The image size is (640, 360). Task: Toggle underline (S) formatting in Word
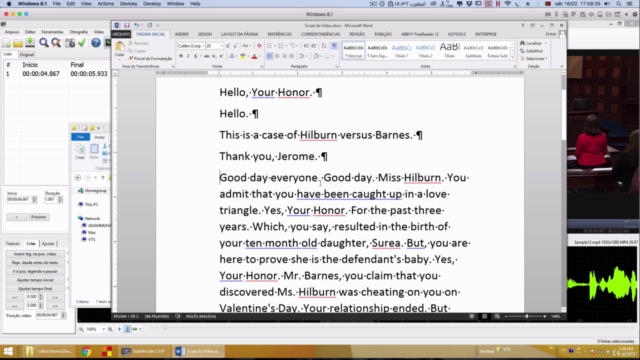[196, 56]
